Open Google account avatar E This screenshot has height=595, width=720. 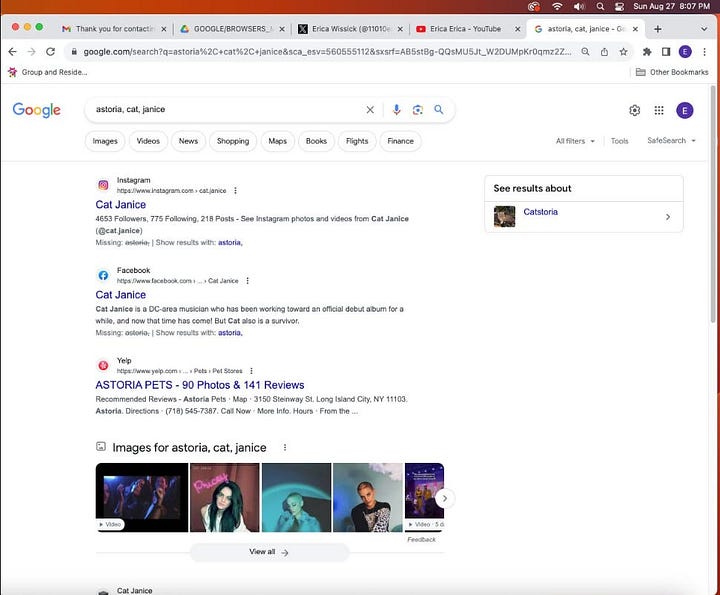(x=685, y=110)
